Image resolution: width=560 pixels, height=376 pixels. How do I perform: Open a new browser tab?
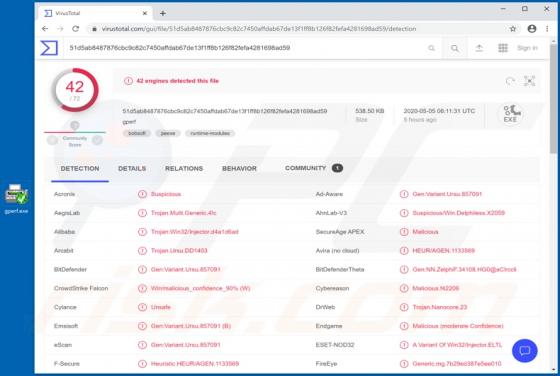coord(163,13)
